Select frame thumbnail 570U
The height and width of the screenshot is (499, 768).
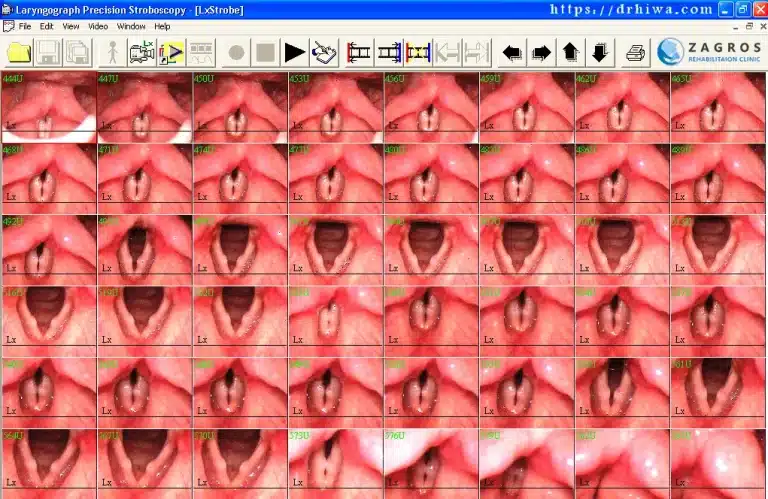tap(240, 464)
